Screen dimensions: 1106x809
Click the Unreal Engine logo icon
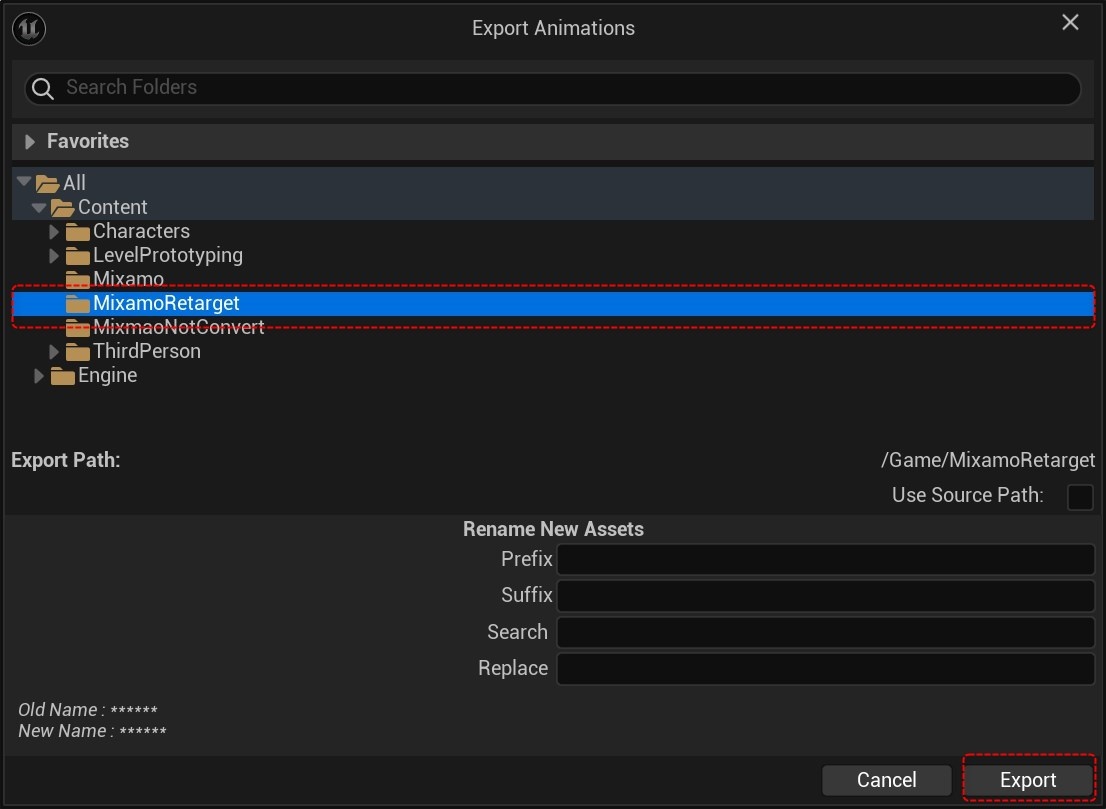coord(29,28)
